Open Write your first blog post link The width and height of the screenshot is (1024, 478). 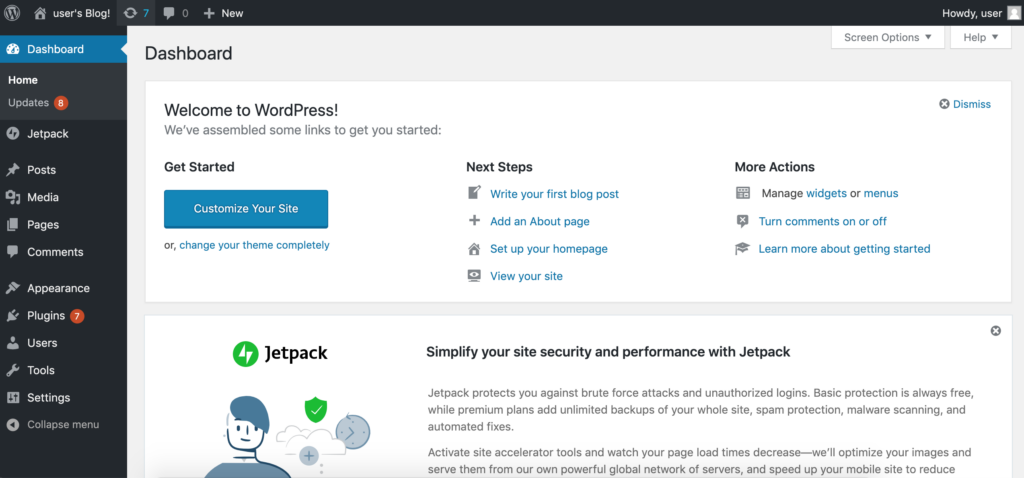pos(554,194)
